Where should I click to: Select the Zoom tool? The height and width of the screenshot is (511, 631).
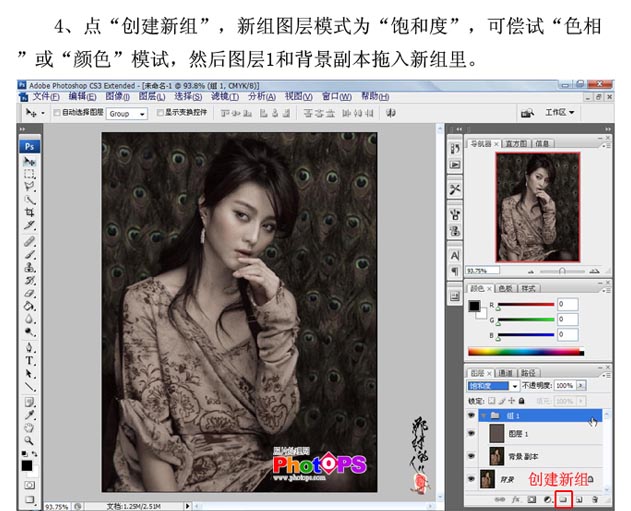tap(29, 440)
